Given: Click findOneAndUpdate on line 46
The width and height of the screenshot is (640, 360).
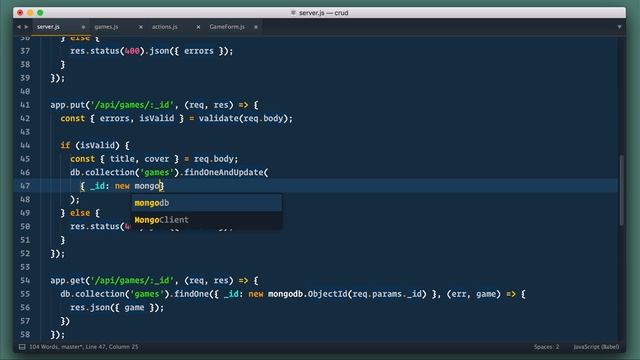Looking at the screenshot, I should tap(223, 172).
